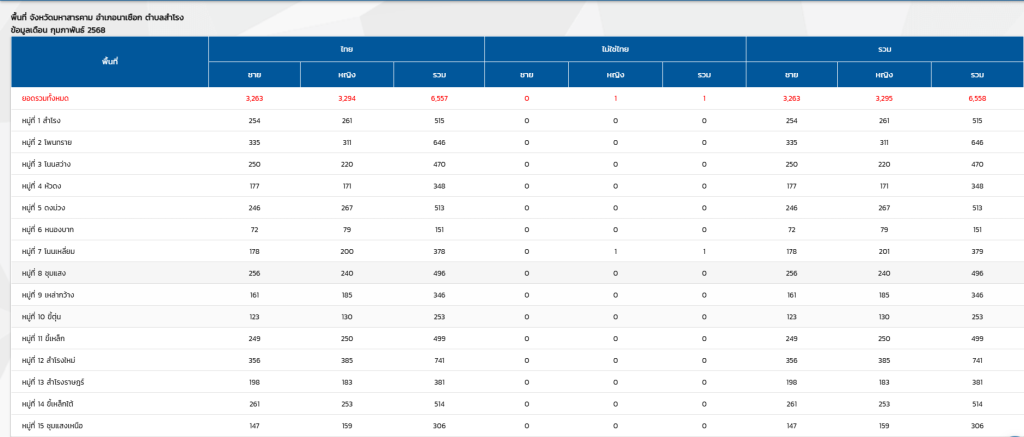Select the Thai total value 6,557

tap(439, 98)
